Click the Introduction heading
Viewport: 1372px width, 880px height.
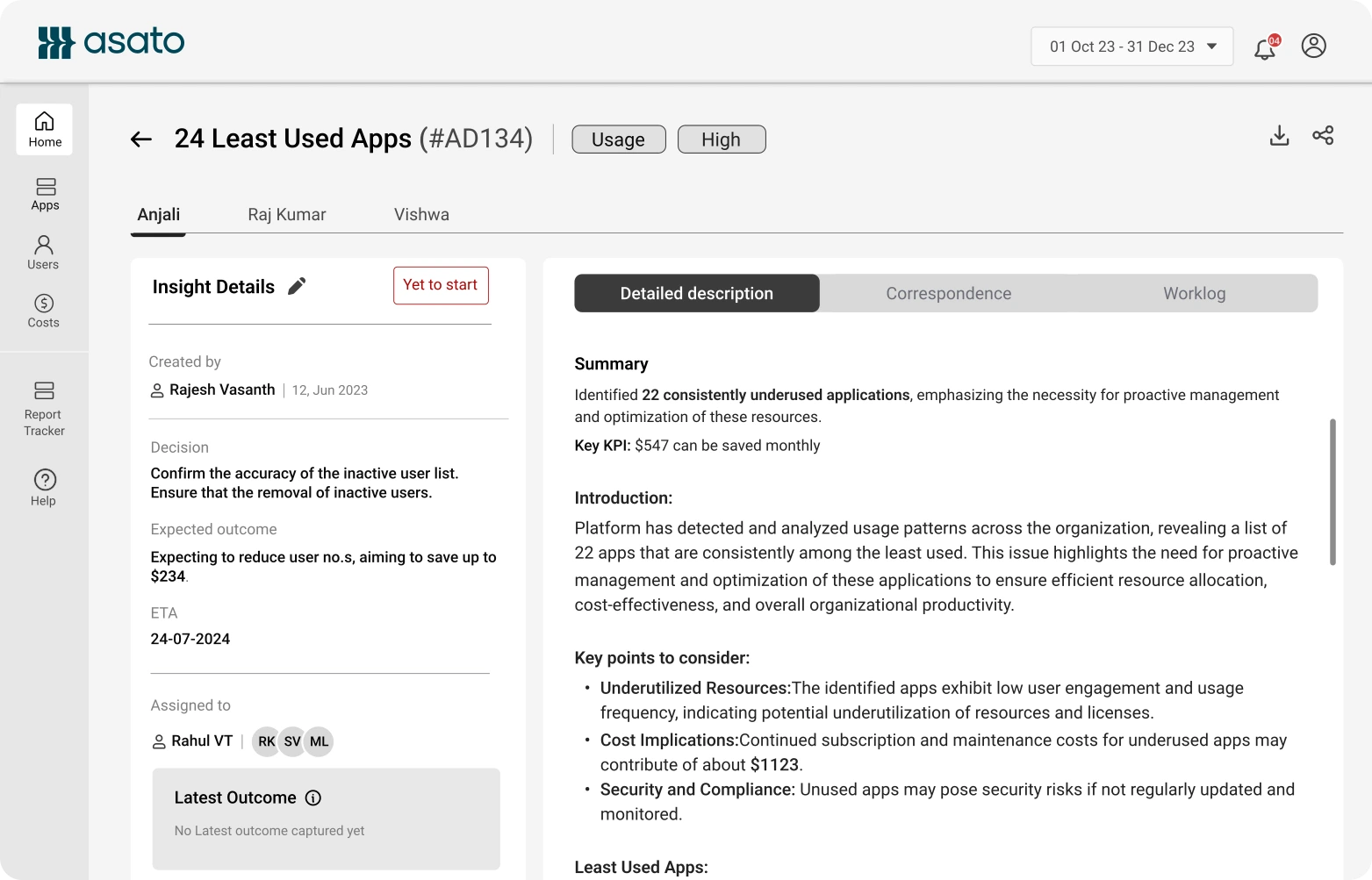[x=623, y=497]
